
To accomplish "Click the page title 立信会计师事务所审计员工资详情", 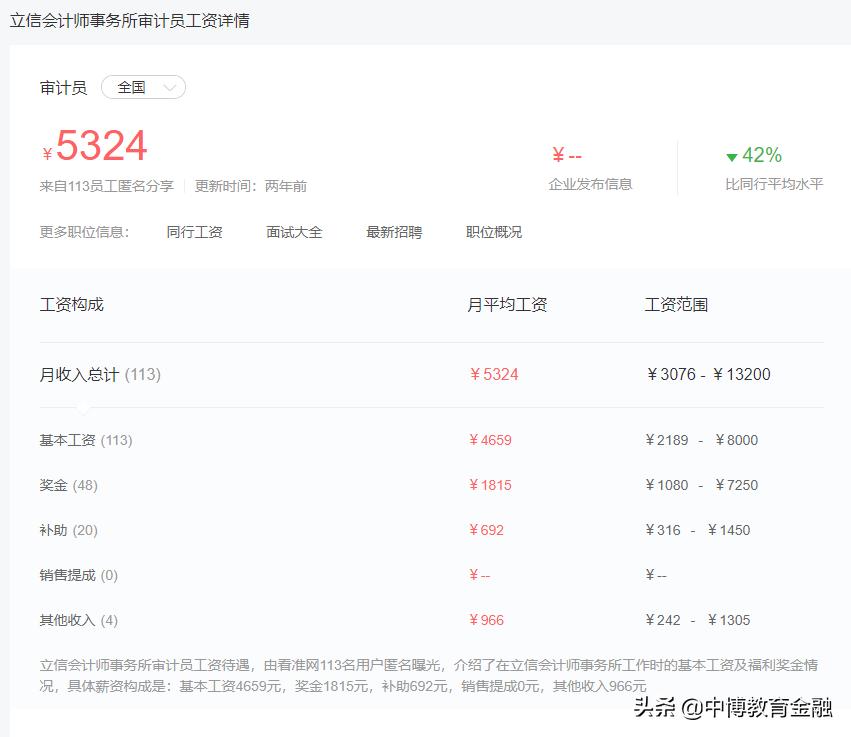I will [130, 19].
